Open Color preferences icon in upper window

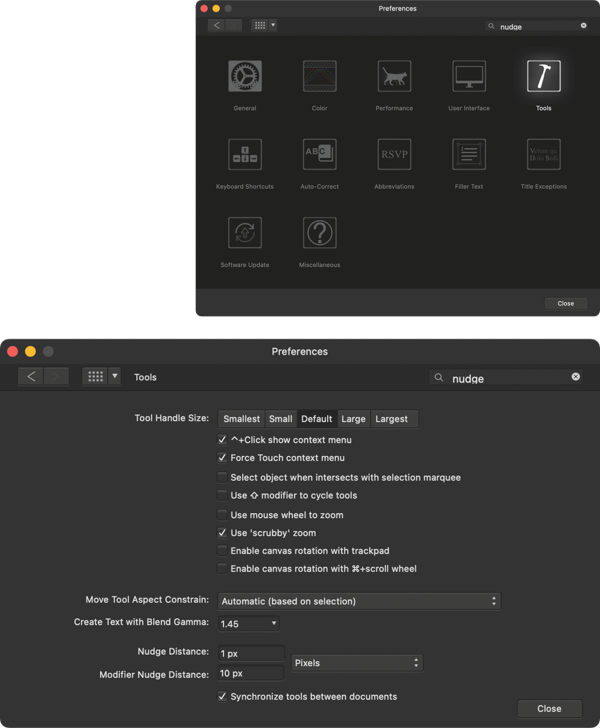coord(320,76)
